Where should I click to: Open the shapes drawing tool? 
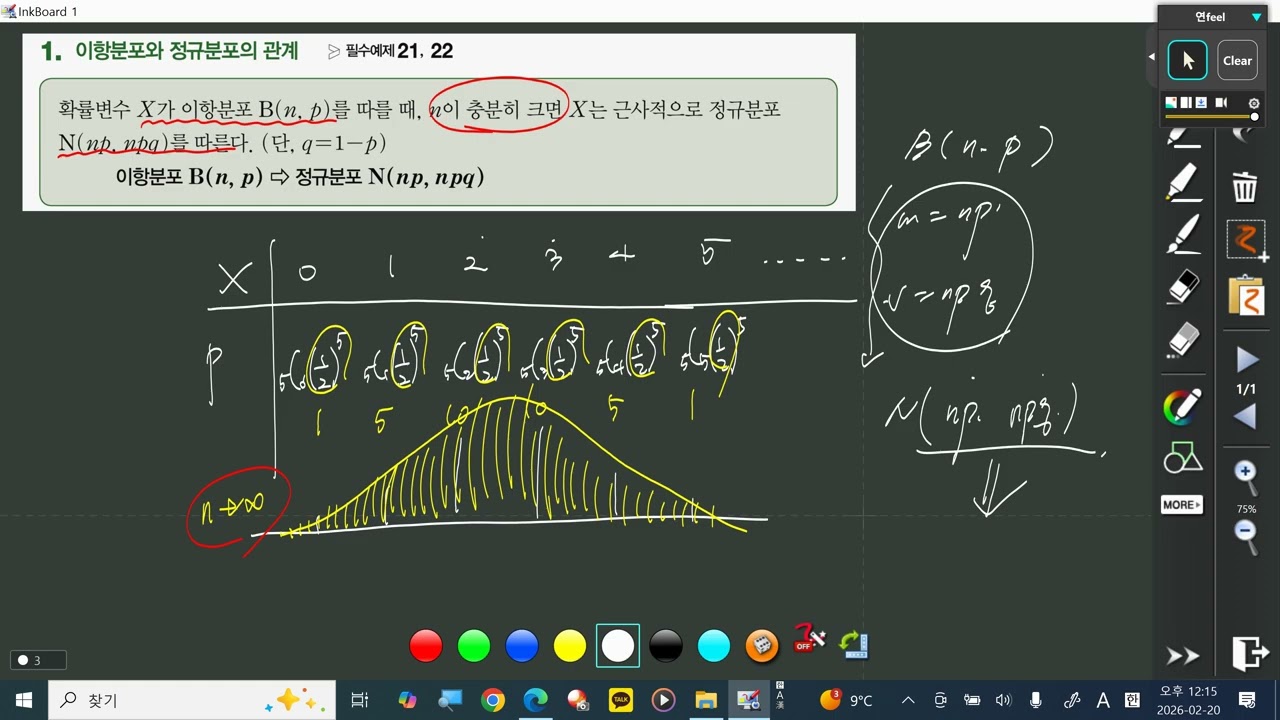pos(1183,458)
